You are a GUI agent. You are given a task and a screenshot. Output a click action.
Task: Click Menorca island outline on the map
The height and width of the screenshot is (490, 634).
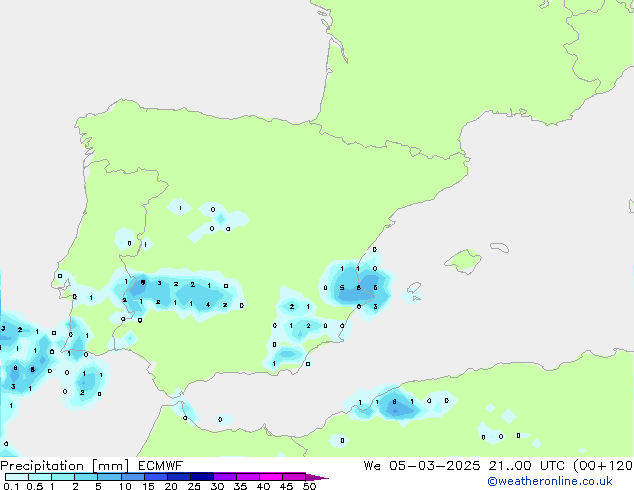[x=500, y=247]
